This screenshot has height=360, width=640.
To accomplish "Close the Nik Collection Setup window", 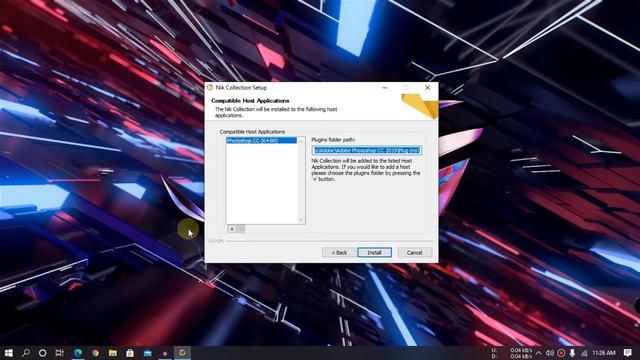I will (x=427, y=87).
